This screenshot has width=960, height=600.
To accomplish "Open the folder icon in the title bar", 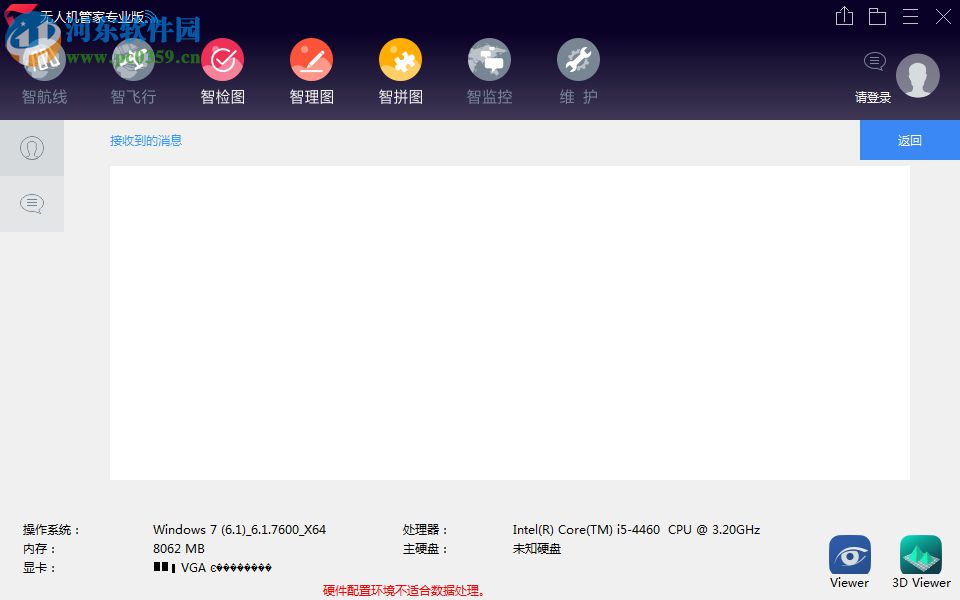I will tap(878, 16).
